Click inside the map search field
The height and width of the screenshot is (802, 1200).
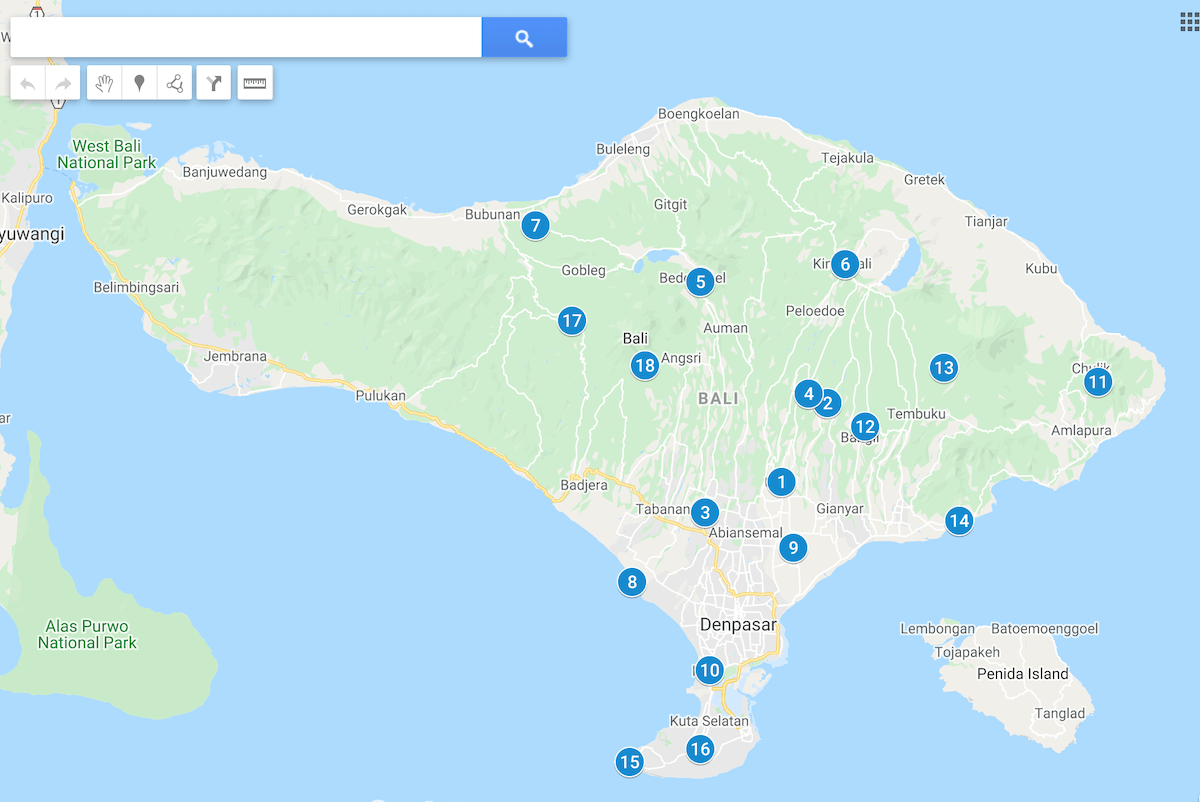tap(245, 38)
